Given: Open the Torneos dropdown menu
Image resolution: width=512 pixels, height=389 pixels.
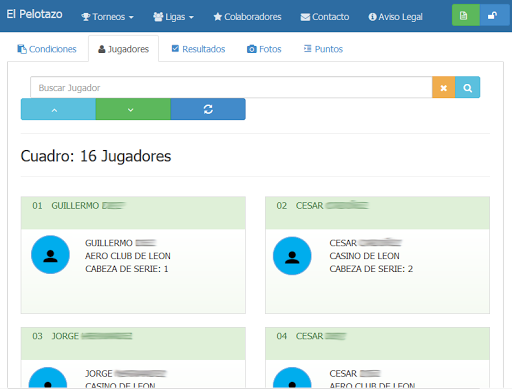Looking at the screenshot, I should tap(107, 17).
